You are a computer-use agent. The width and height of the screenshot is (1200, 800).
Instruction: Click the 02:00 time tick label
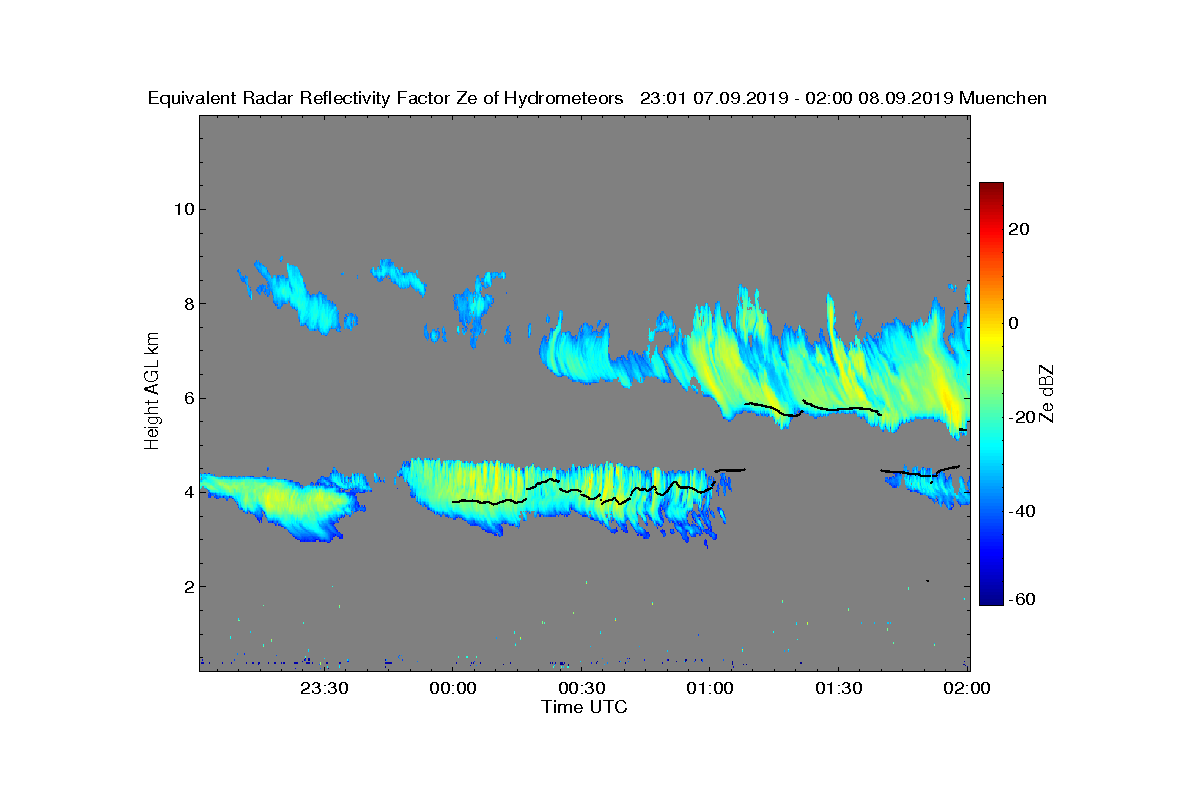click(968, 688)
